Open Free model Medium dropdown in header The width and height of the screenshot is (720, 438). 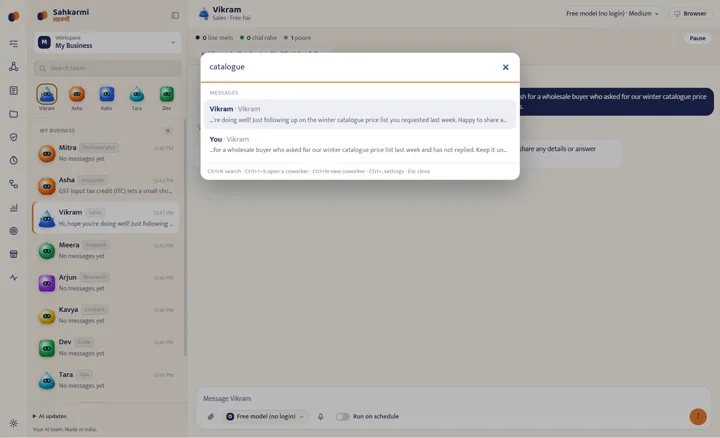612,14
